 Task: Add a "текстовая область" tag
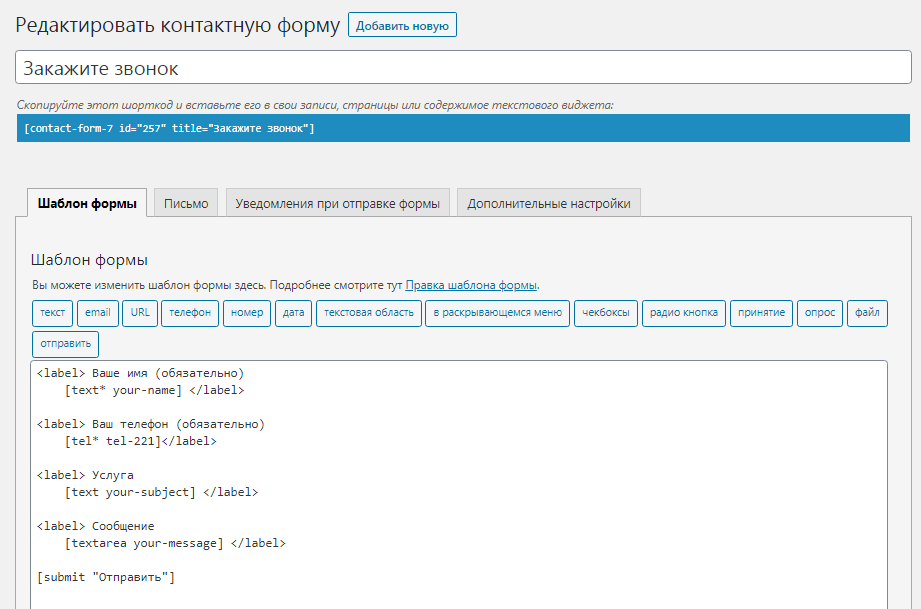(x=368, y=313)
